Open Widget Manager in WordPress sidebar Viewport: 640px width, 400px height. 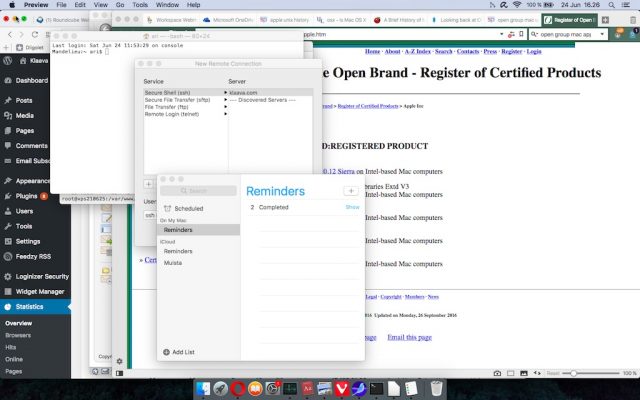(36, 291)
